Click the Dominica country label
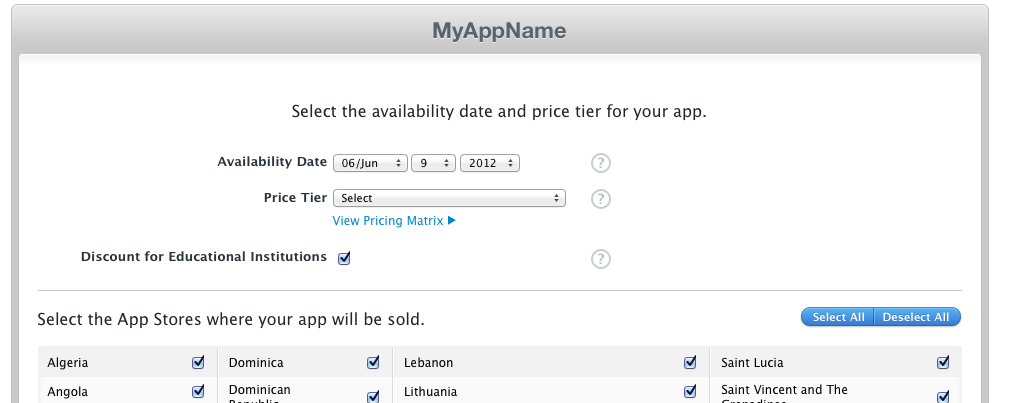Image resolution: width=1021 pixels, height=403 pixels. tap(256, 363)
